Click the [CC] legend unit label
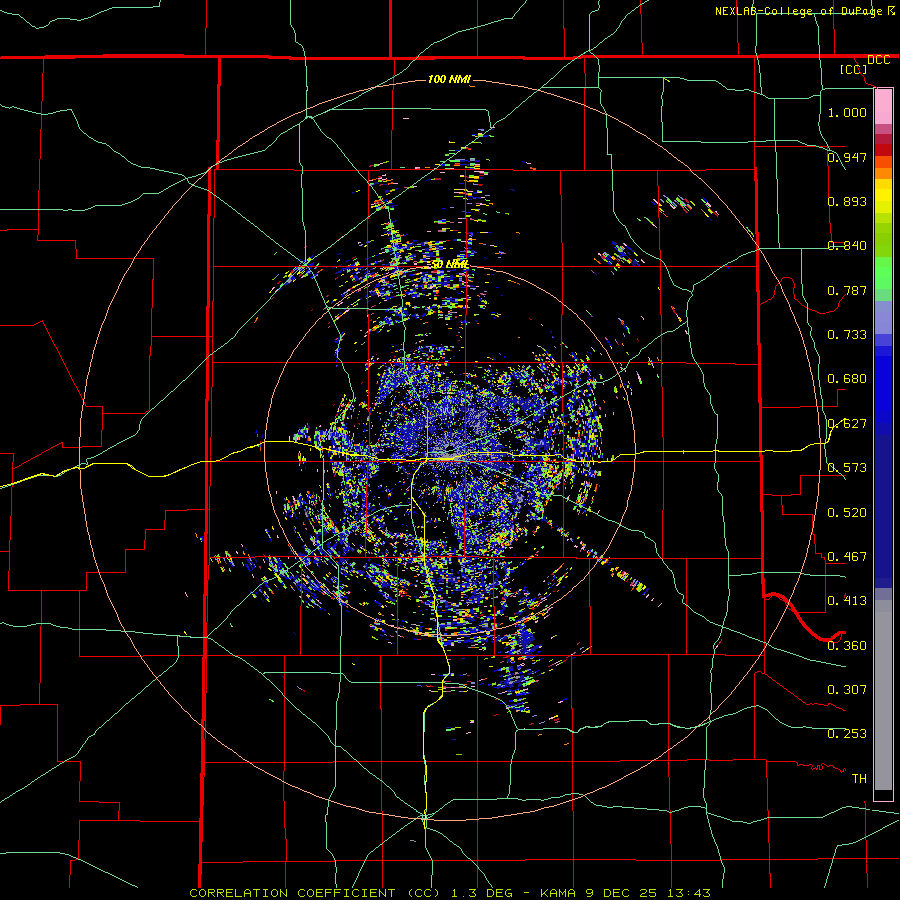900x900 pixels. (x=854, y=69)
